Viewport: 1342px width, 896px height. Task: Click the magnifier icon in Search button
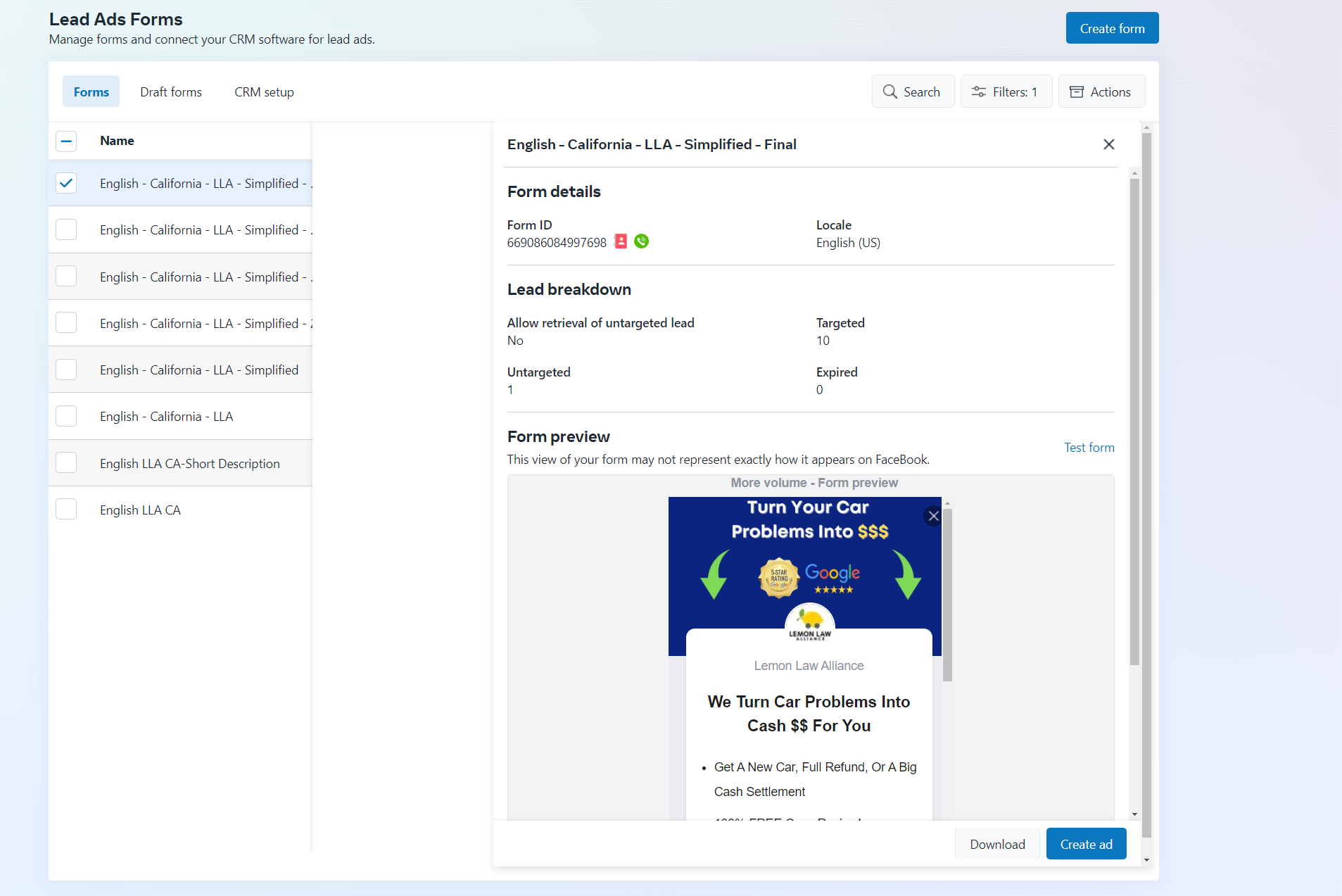click(890, 92)
